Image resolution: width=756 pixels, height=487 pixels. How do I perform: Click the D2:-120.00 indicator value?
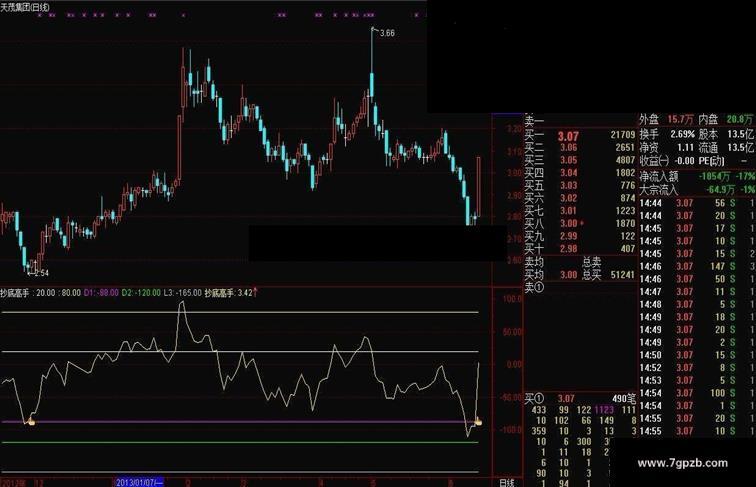pos(141,292)
